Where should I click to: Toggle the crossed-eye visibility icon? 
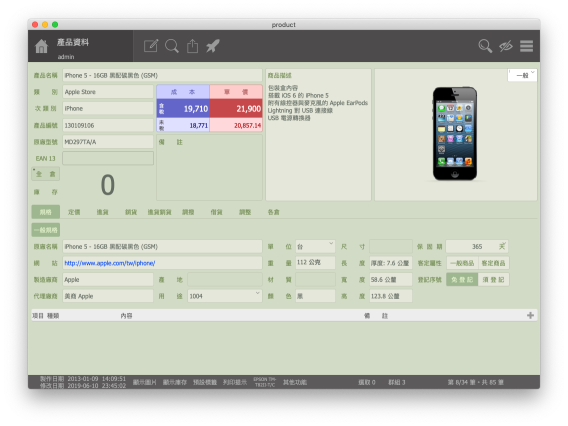click(506, 46)
